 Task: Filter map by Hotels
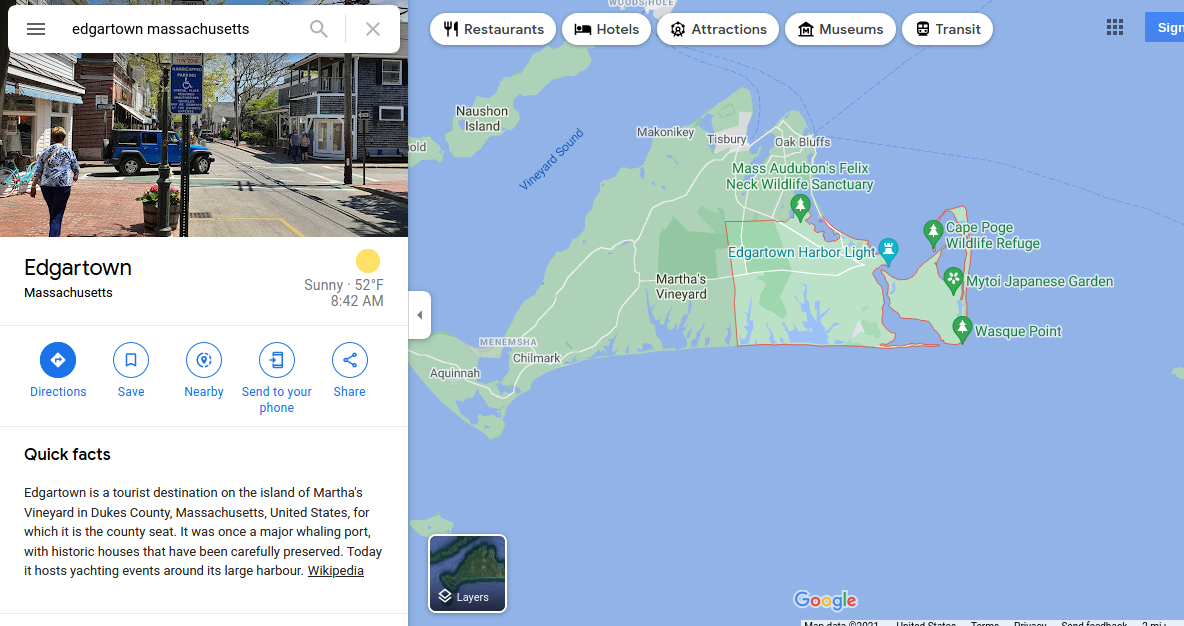[x=606, y=29]
